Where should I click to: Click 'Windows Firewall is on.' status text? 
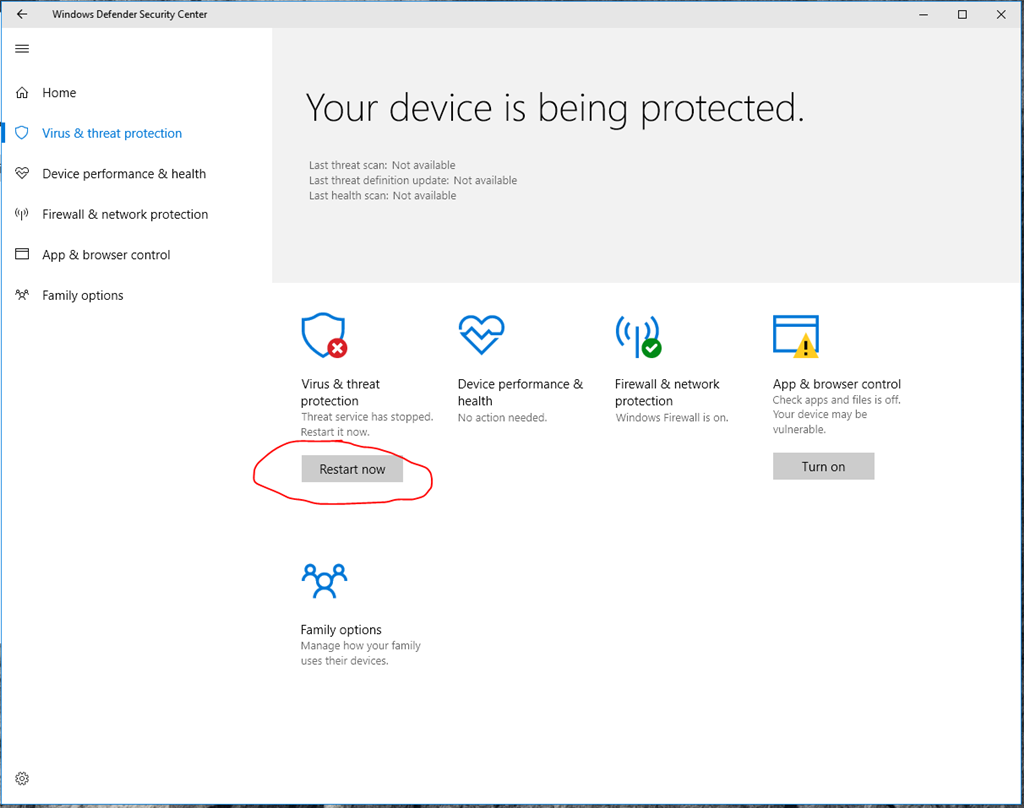[x=671, y=417]
